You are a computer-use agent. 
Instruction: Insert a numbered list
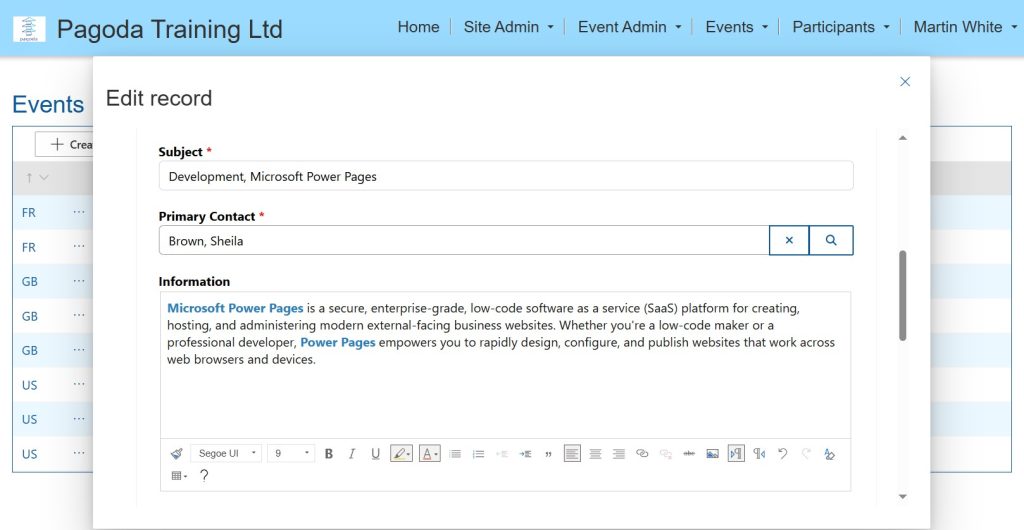tap(479, 454)
